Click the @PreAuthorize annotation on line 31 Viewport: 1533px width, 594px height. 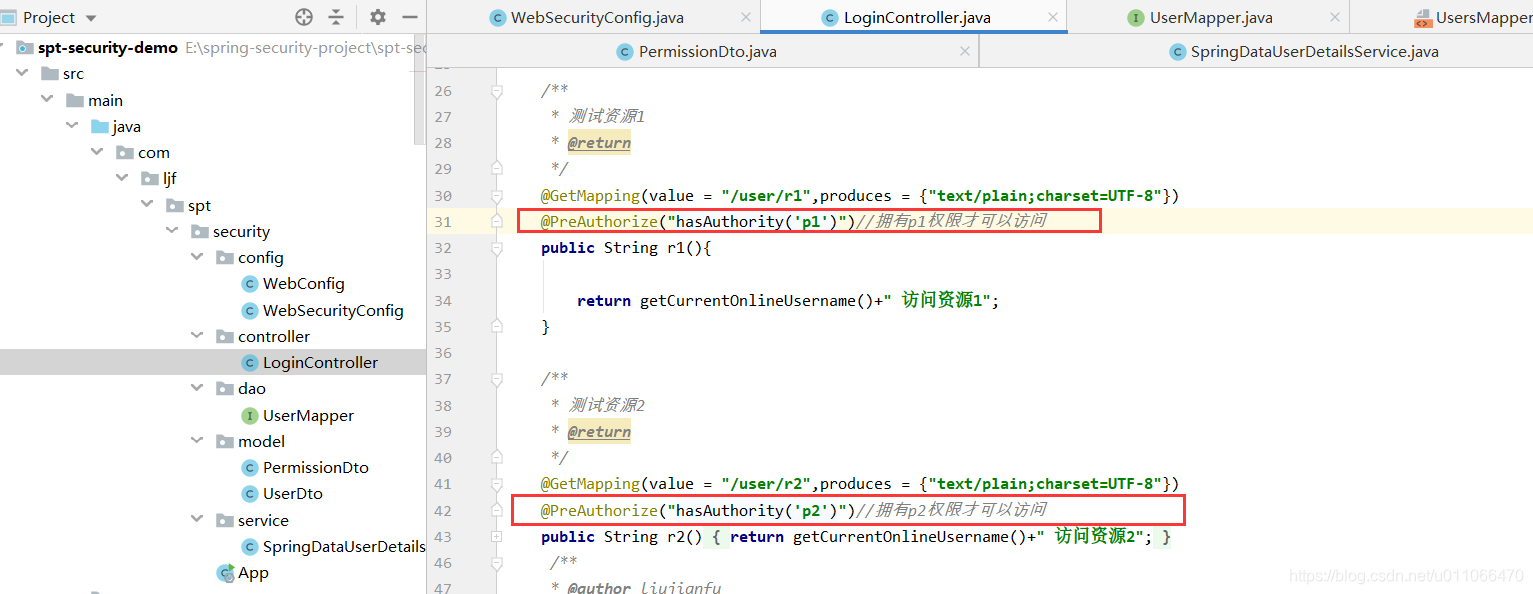[598, 221]
